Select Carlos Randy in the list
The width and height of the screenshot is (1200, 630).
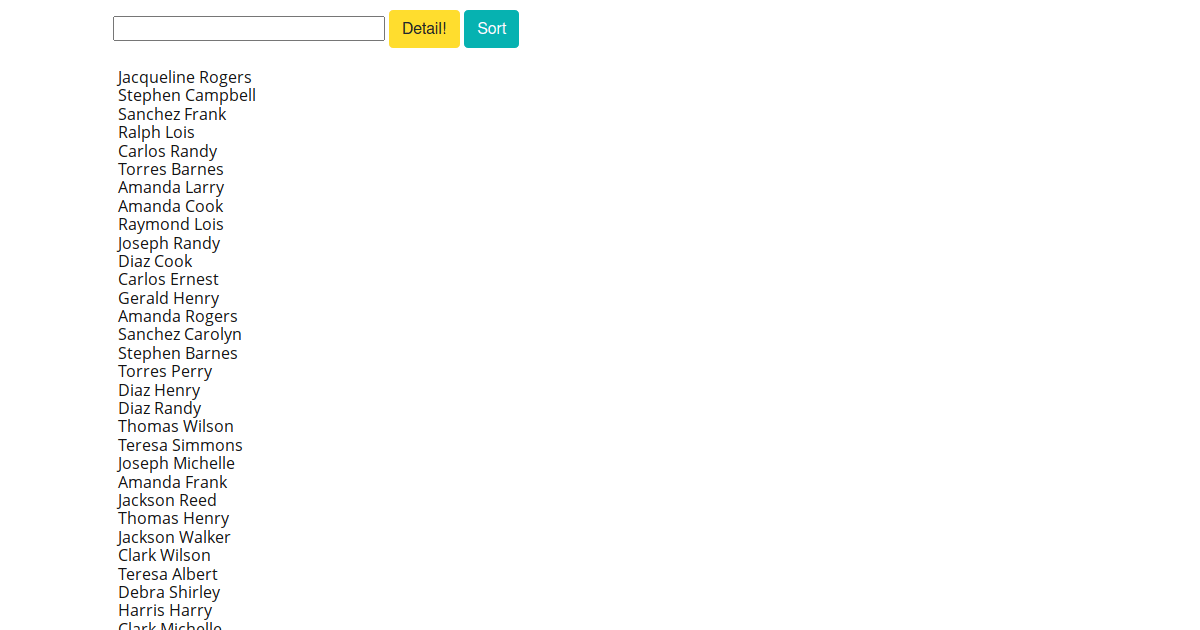click(x=168, y=151)
